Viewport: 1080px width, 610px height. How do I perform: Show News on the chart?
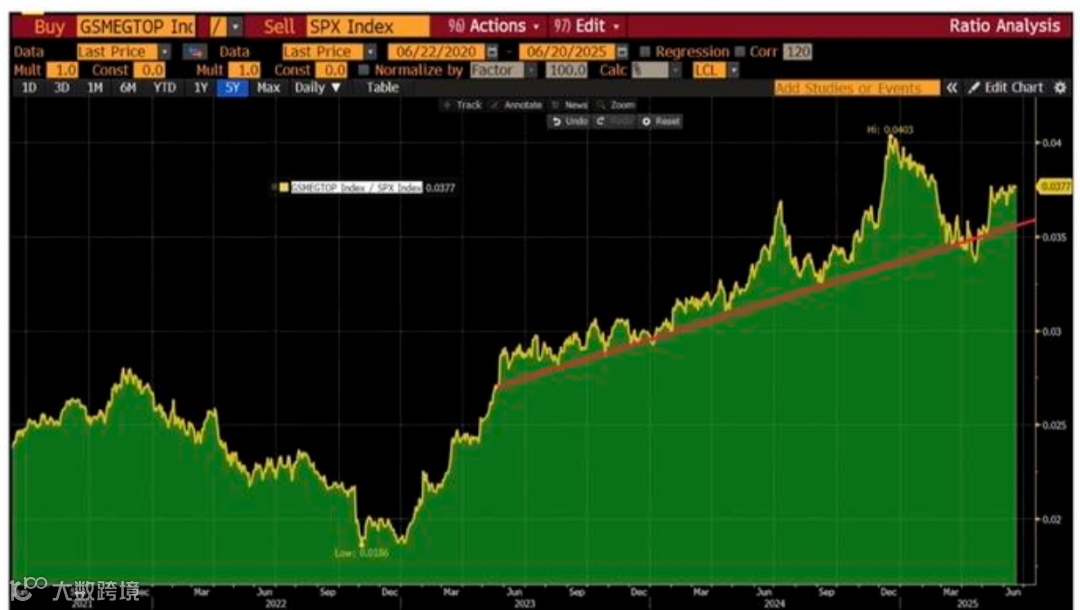tap(570, 105)
